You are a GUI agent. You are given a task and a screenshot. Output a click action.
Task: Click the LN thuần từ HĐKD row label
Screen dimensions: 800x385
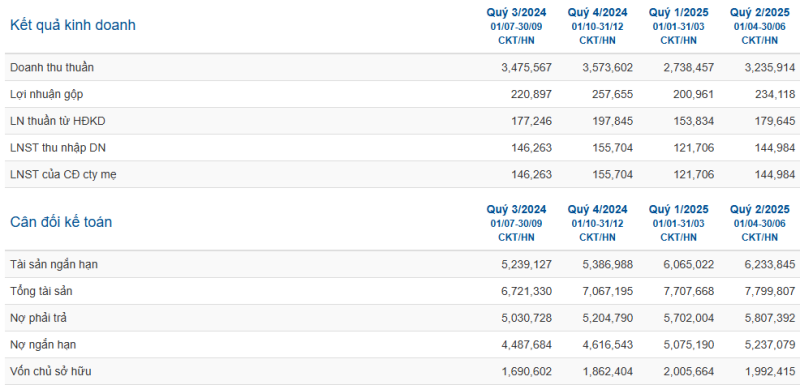click(x=58, y=121)
